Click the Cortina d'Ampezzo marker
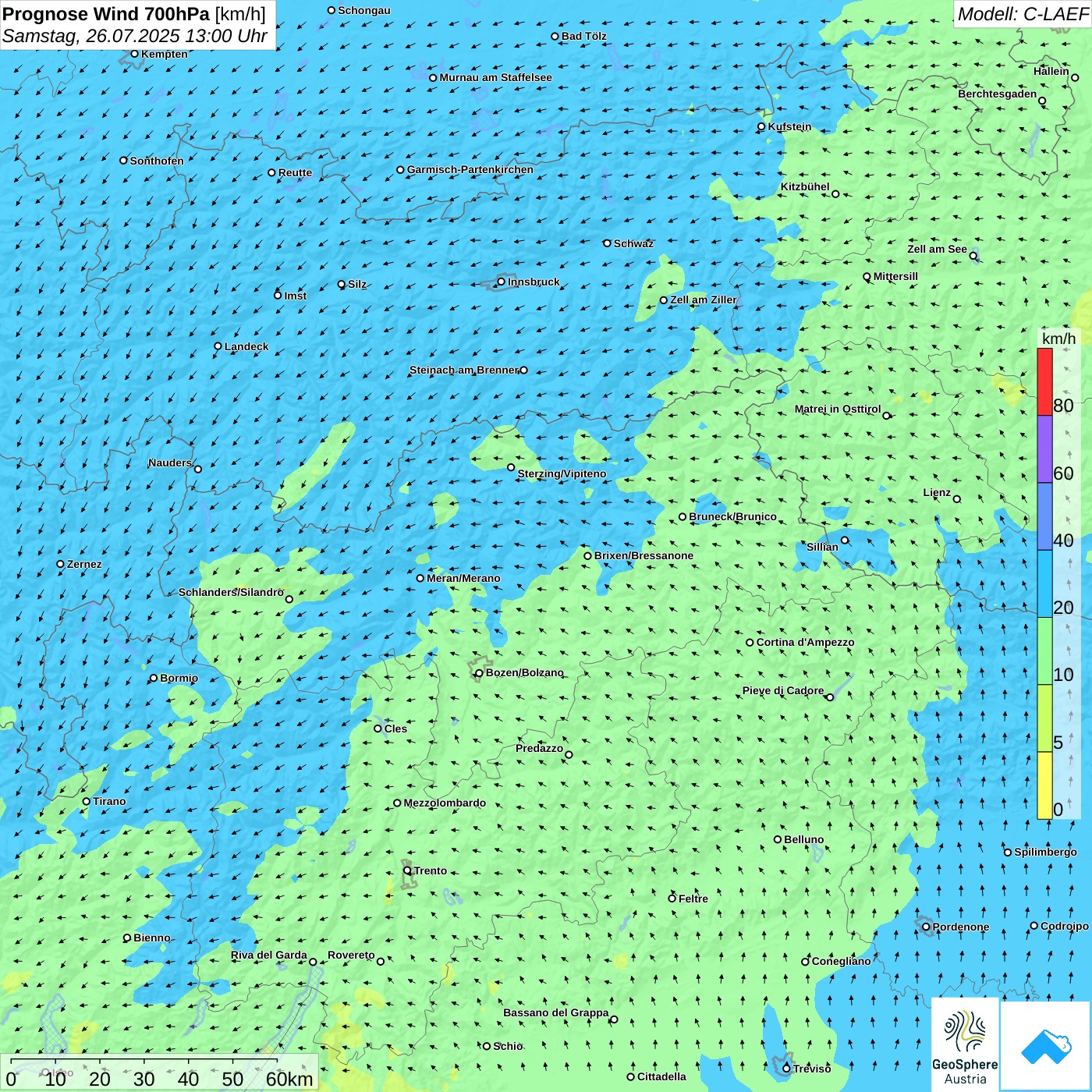This screenshot has width=1092, height=1092. (x=750, y=643)
